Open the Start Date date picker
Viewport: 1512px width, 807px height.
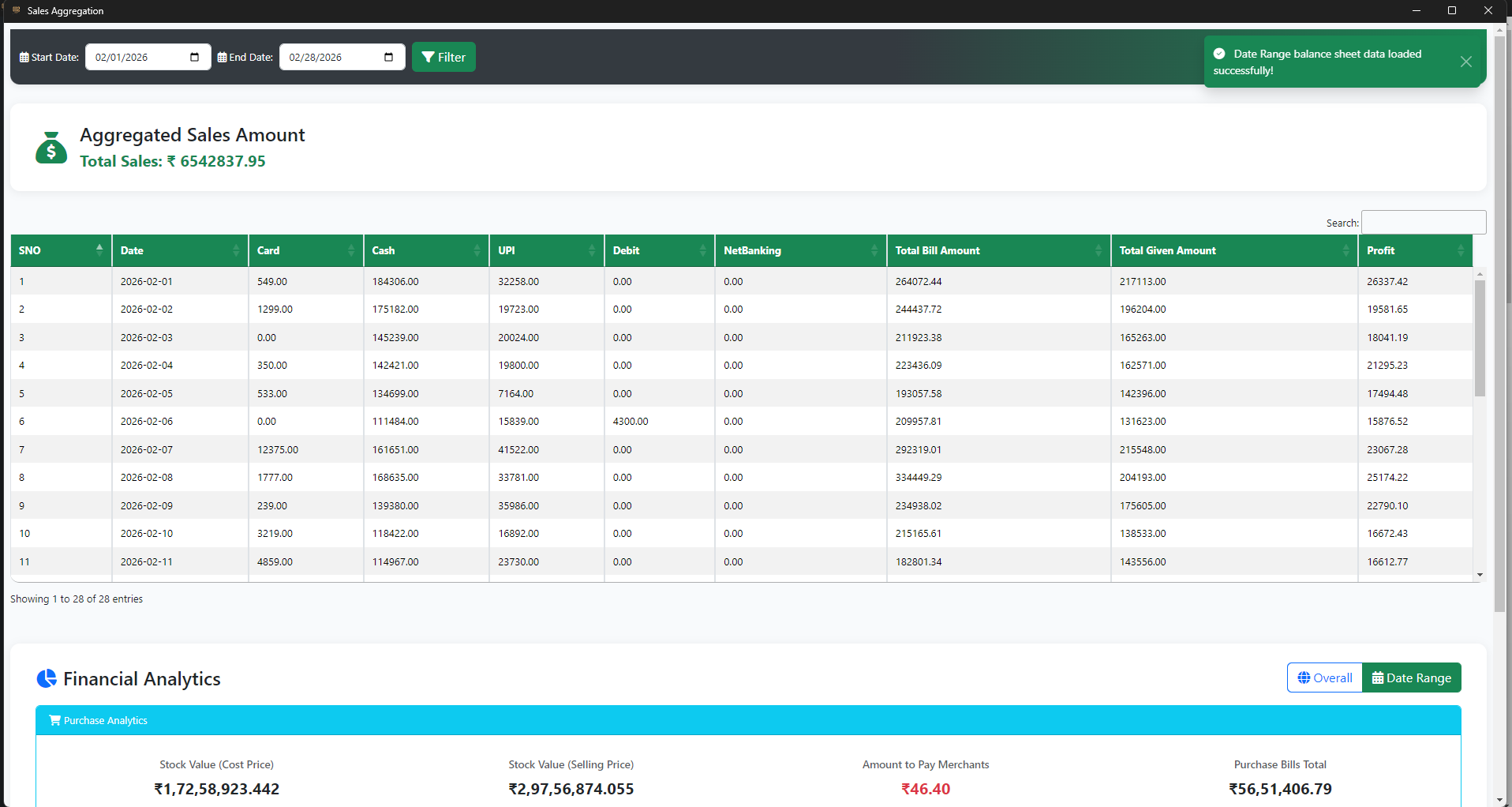[194, 57]
